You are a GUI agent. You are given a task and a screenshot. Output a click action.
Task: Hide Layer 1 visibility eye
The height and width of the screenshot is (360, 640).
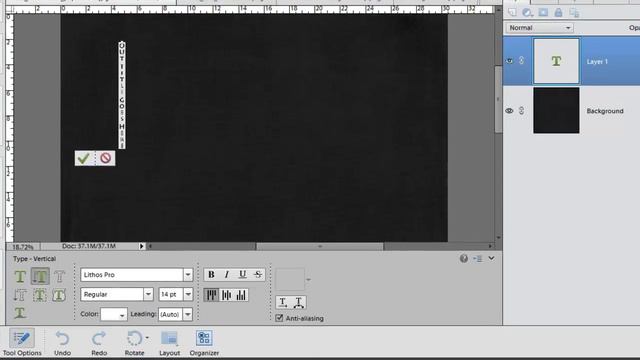click(509, 61)
